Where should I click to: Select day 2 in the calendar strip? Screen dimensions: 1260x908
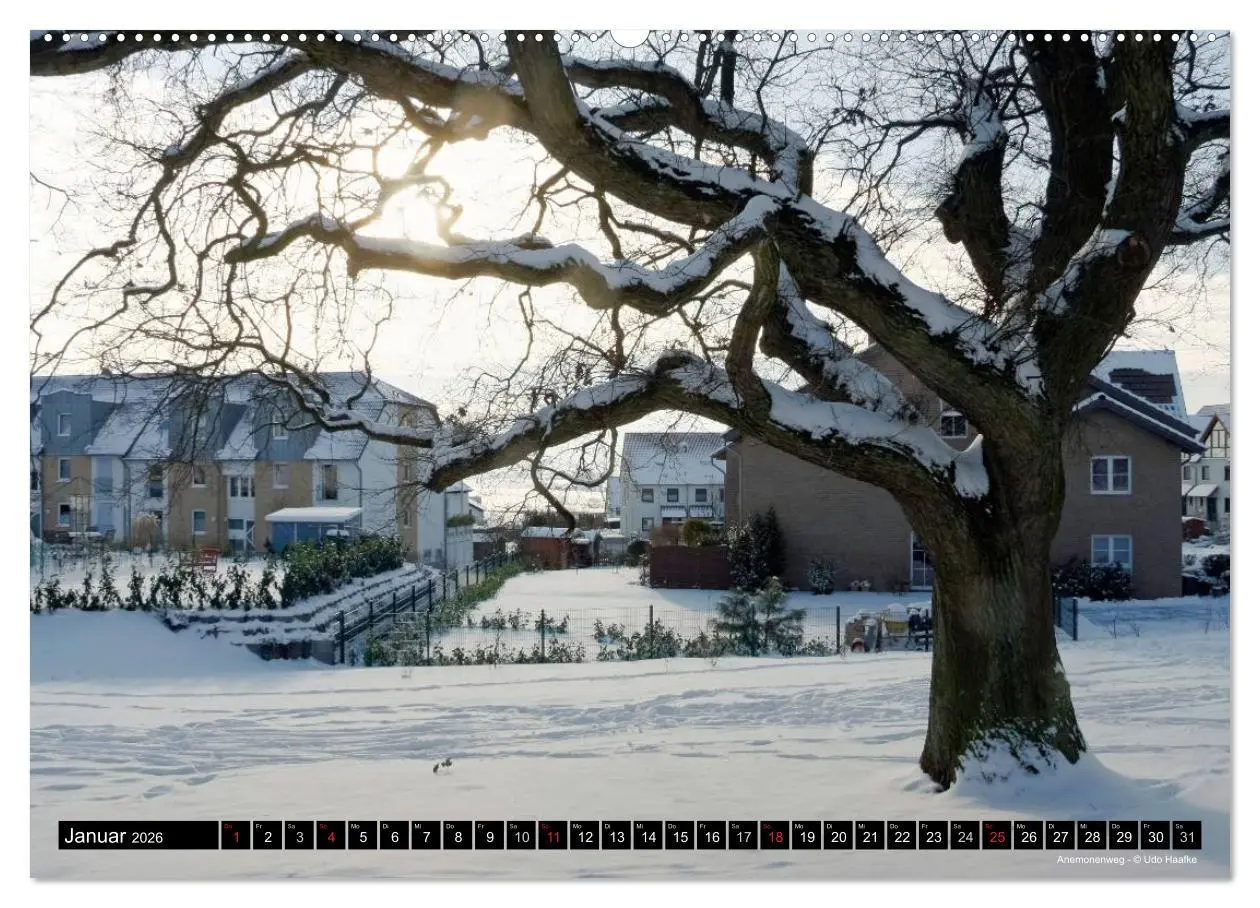(x=267, y=836)
